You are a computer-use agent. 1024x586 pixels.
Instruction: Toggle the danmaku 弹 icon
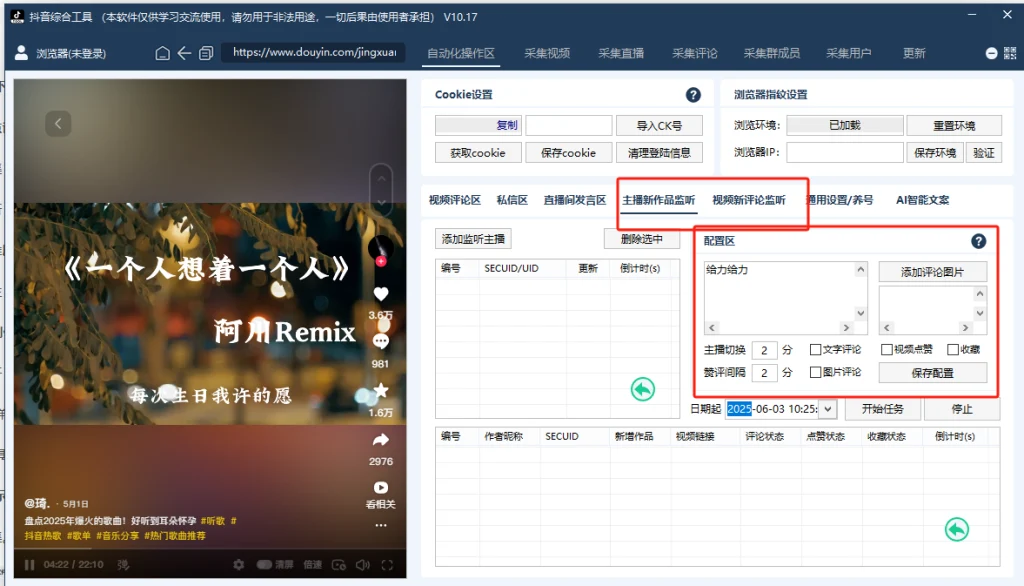pos(123,564)
